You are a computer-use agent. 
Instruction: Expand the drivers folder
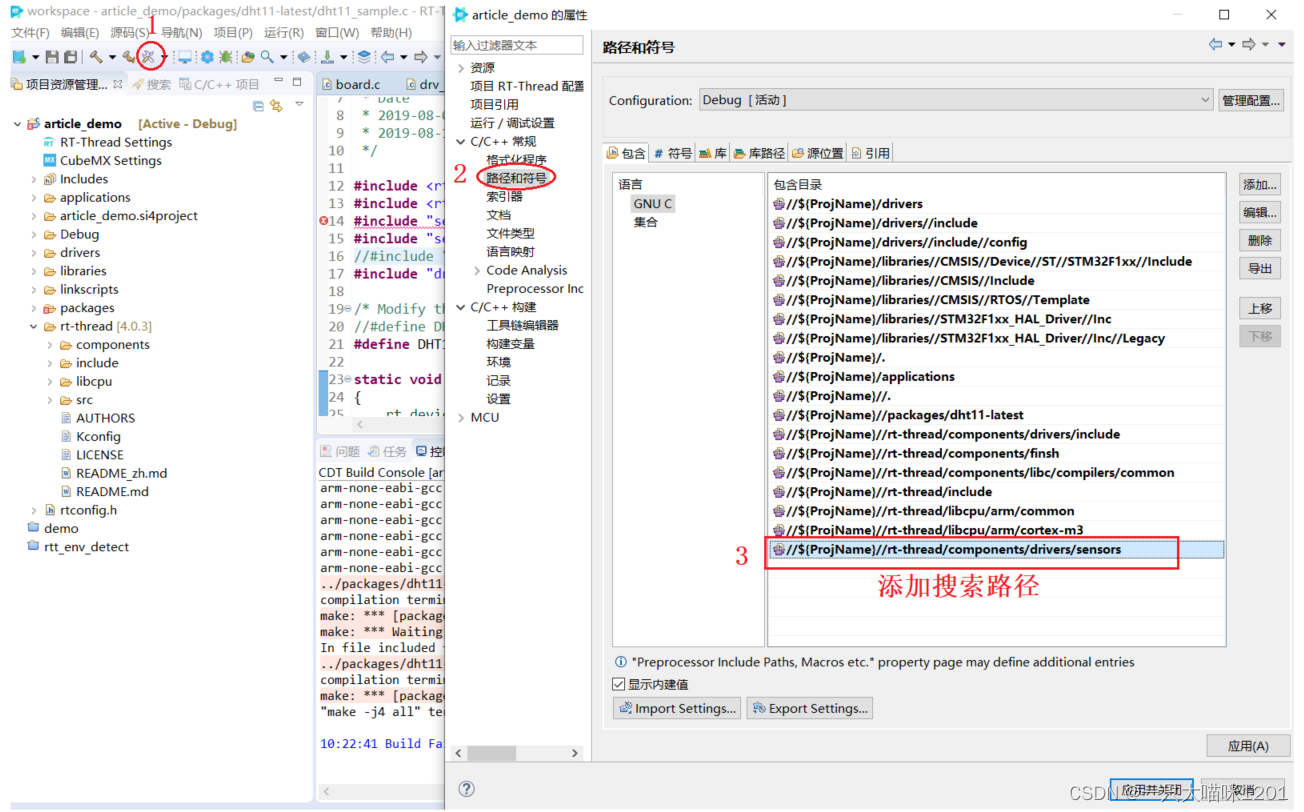tap(35, 252)
